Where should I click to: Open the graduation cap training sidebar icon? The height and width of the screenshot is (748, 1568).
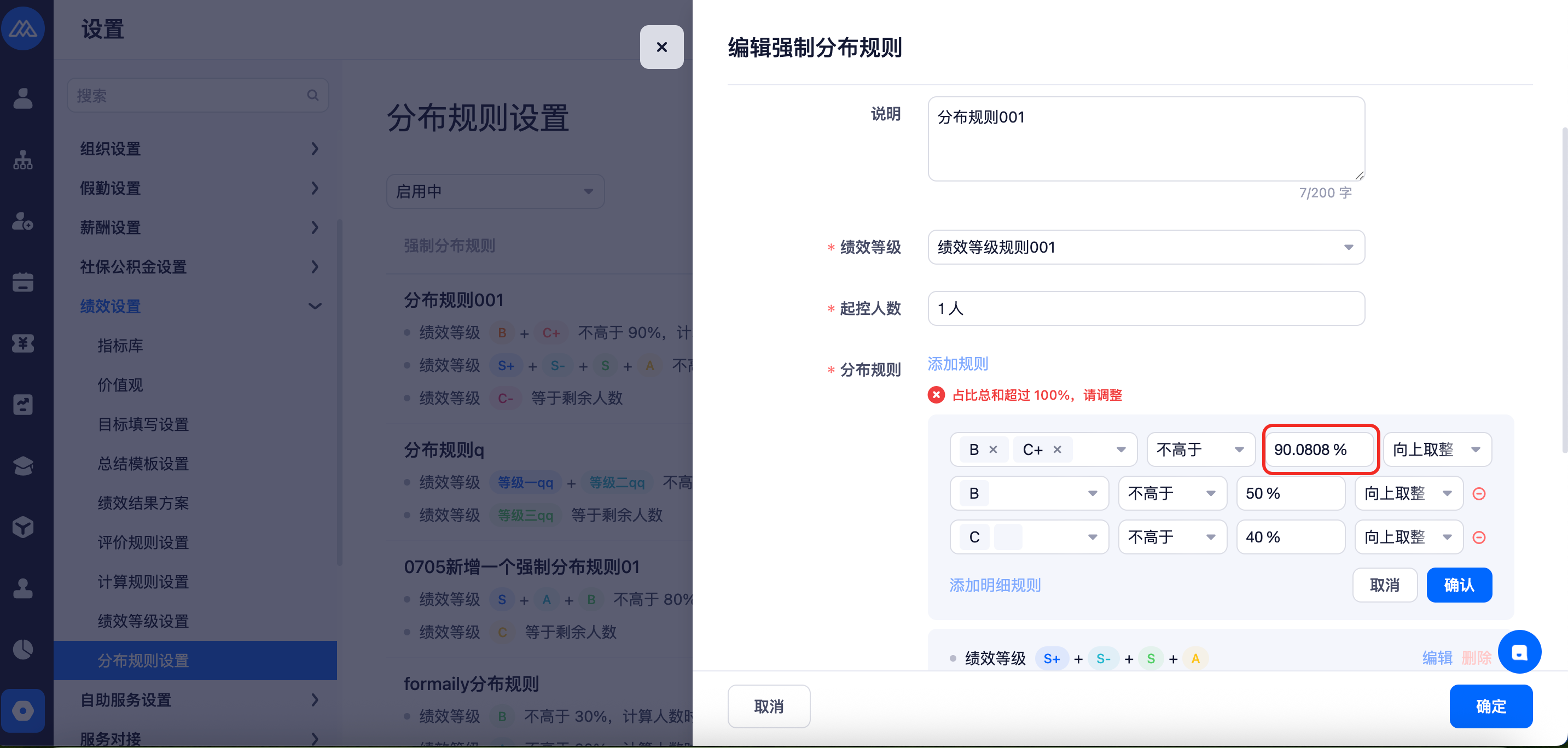click(23, 466)
